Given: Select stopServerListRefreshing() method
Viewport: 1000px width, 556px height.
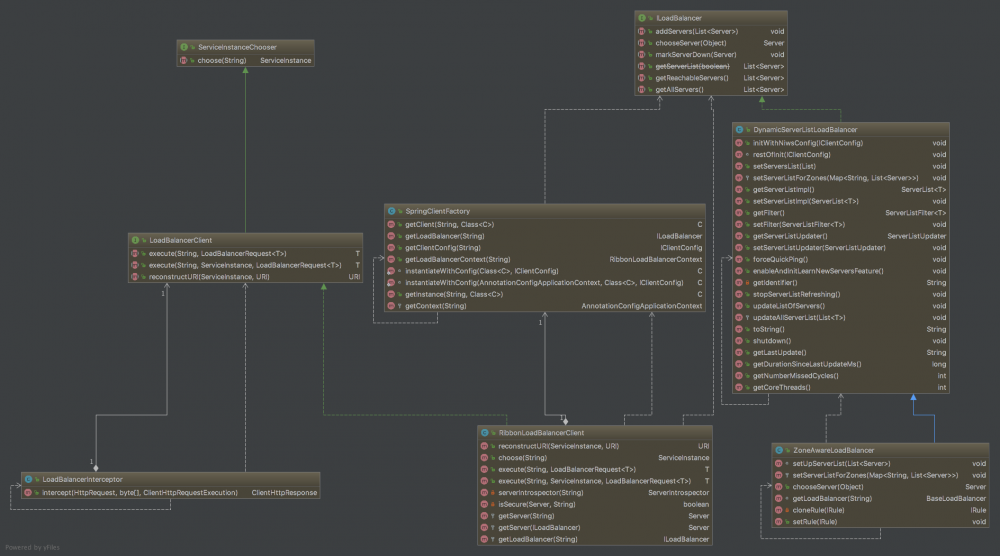Looking at the screenshot, I should point(841,295).
